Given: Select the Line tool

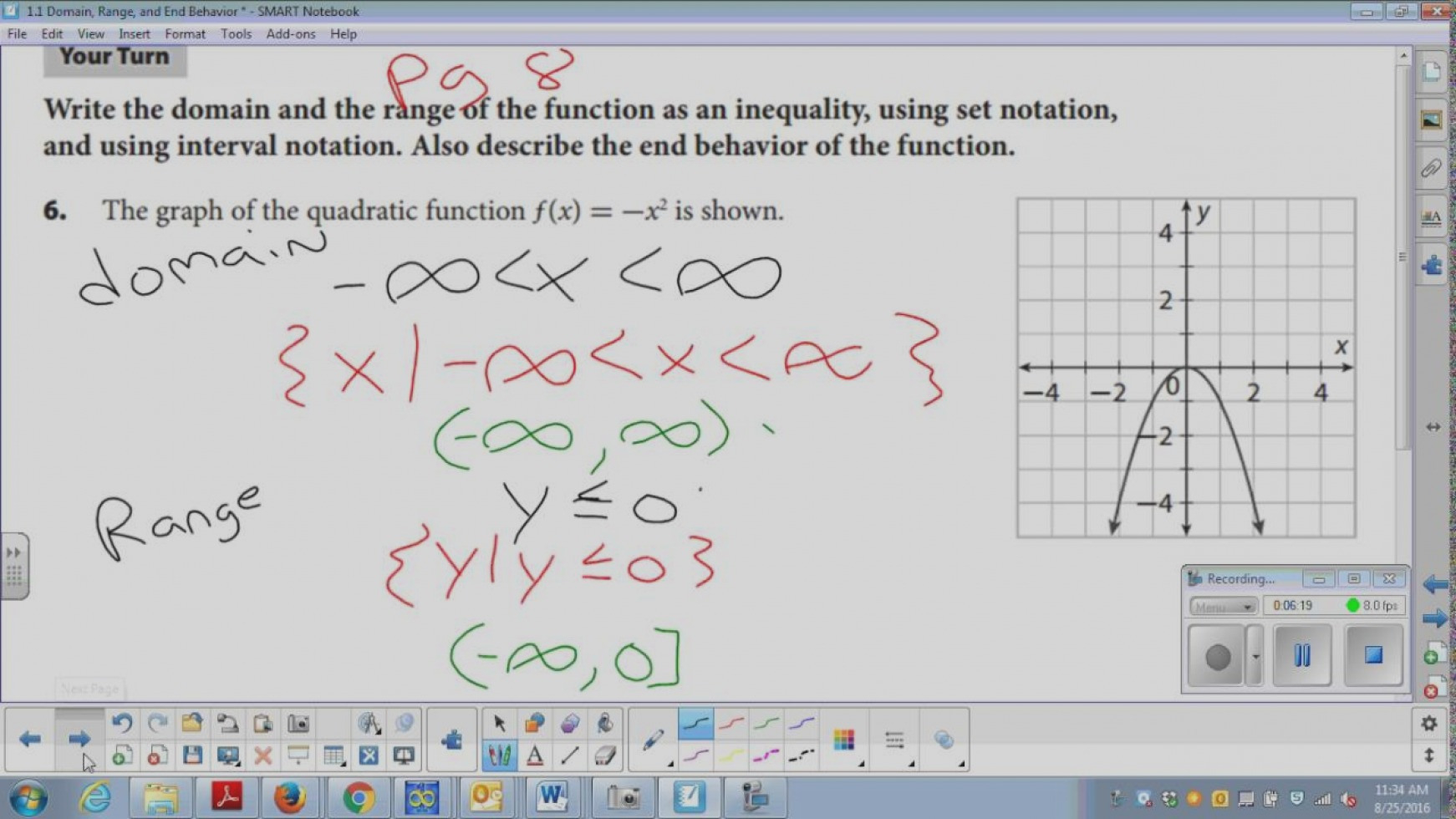Looking at the screenshot, I should (x=570, y=755).
